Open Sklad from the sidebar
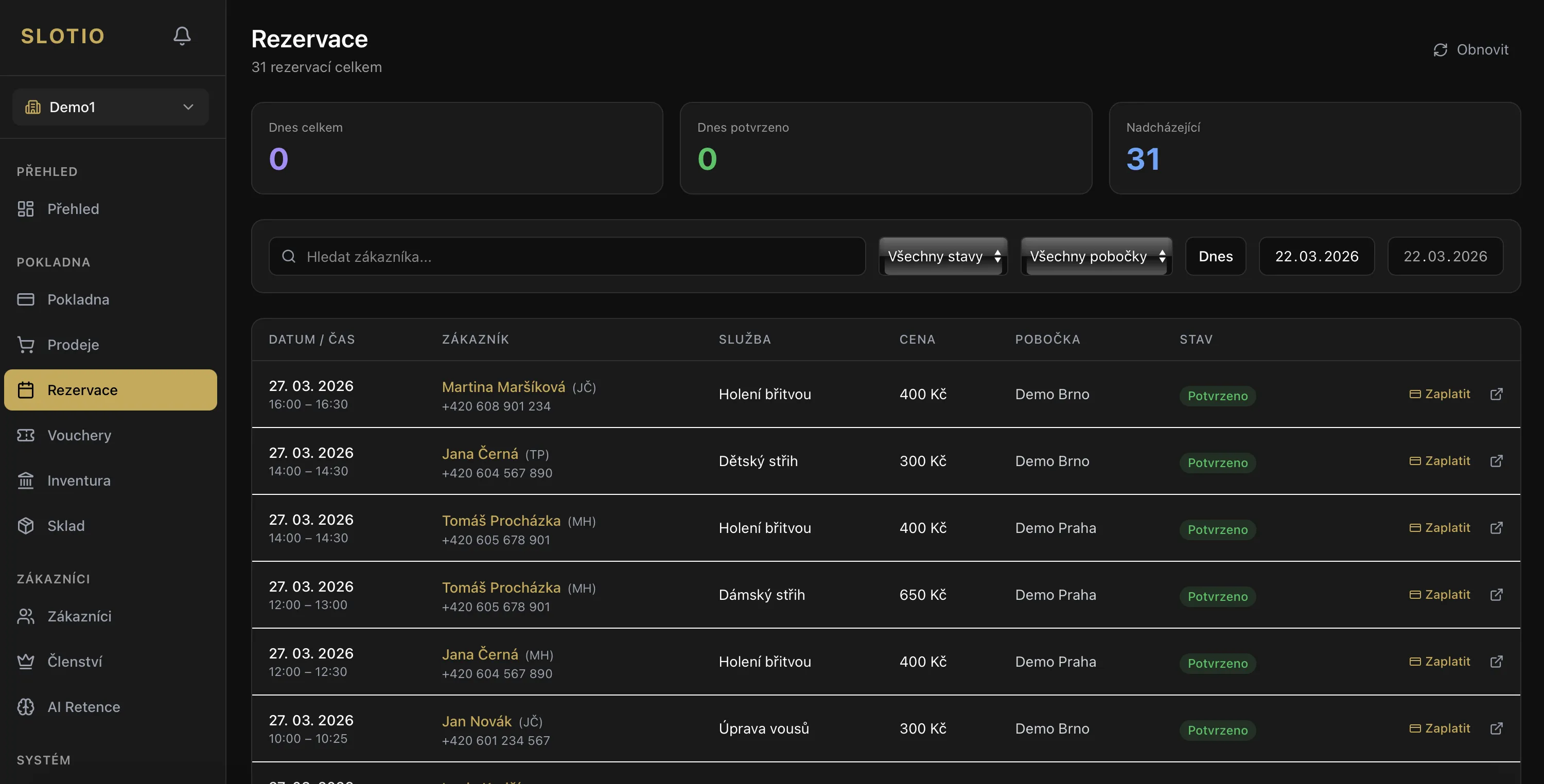 110,526
